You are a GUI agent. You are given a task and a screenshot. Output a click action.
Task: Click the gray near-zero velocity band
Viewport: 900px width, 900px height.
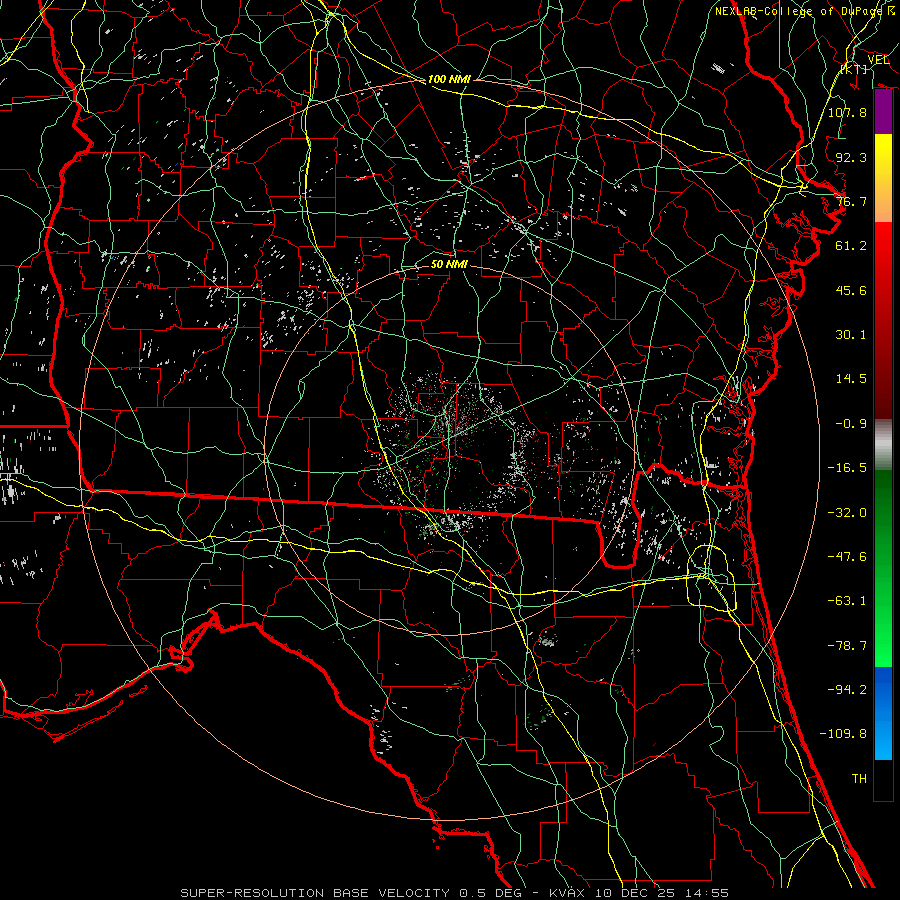tap(883, 445)
